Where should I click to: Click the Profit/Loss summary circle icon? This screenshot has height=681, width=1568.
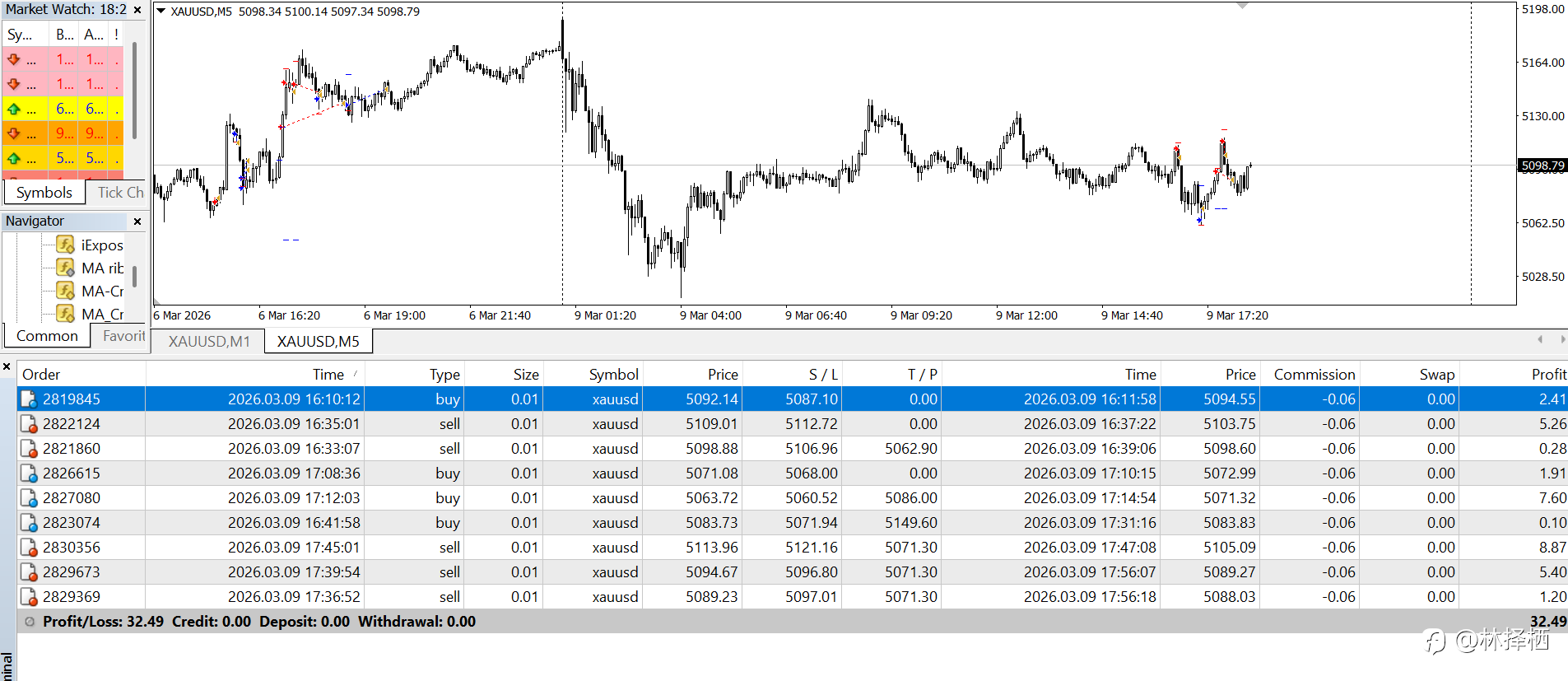click(30, 622)
